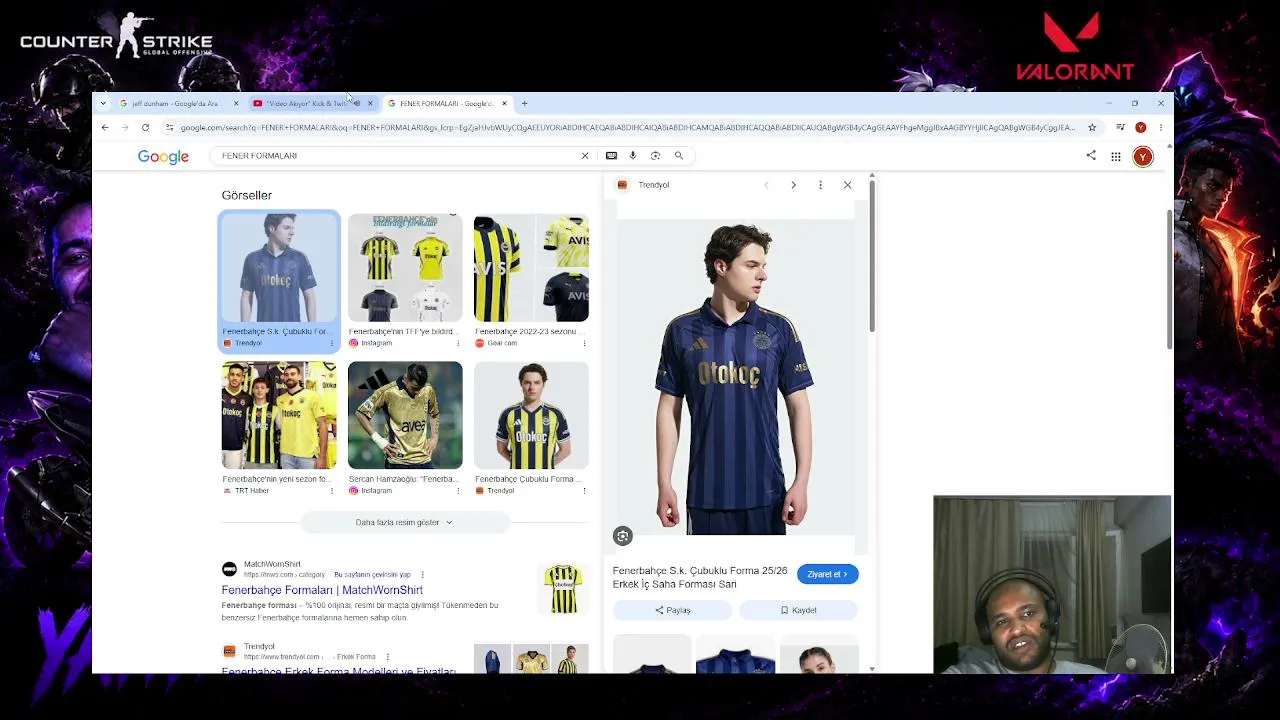Open the site information icon in address bar
Viewport: 1280px width, 720px height.
(x=169, y=127)
